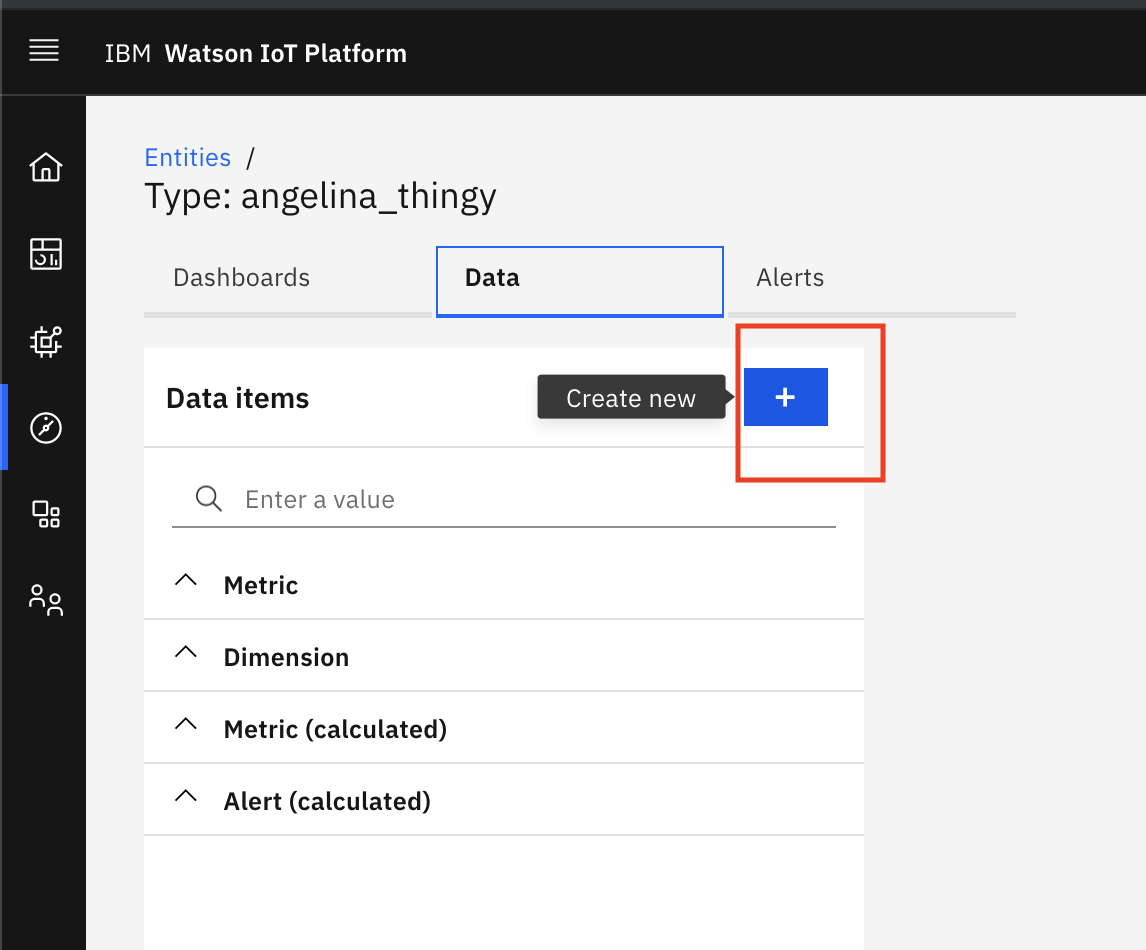Image resolution: width=1146 pixels, height=950 pixels.
Task: Focus the Enter a value search field
Action: [x=504, y=500]
